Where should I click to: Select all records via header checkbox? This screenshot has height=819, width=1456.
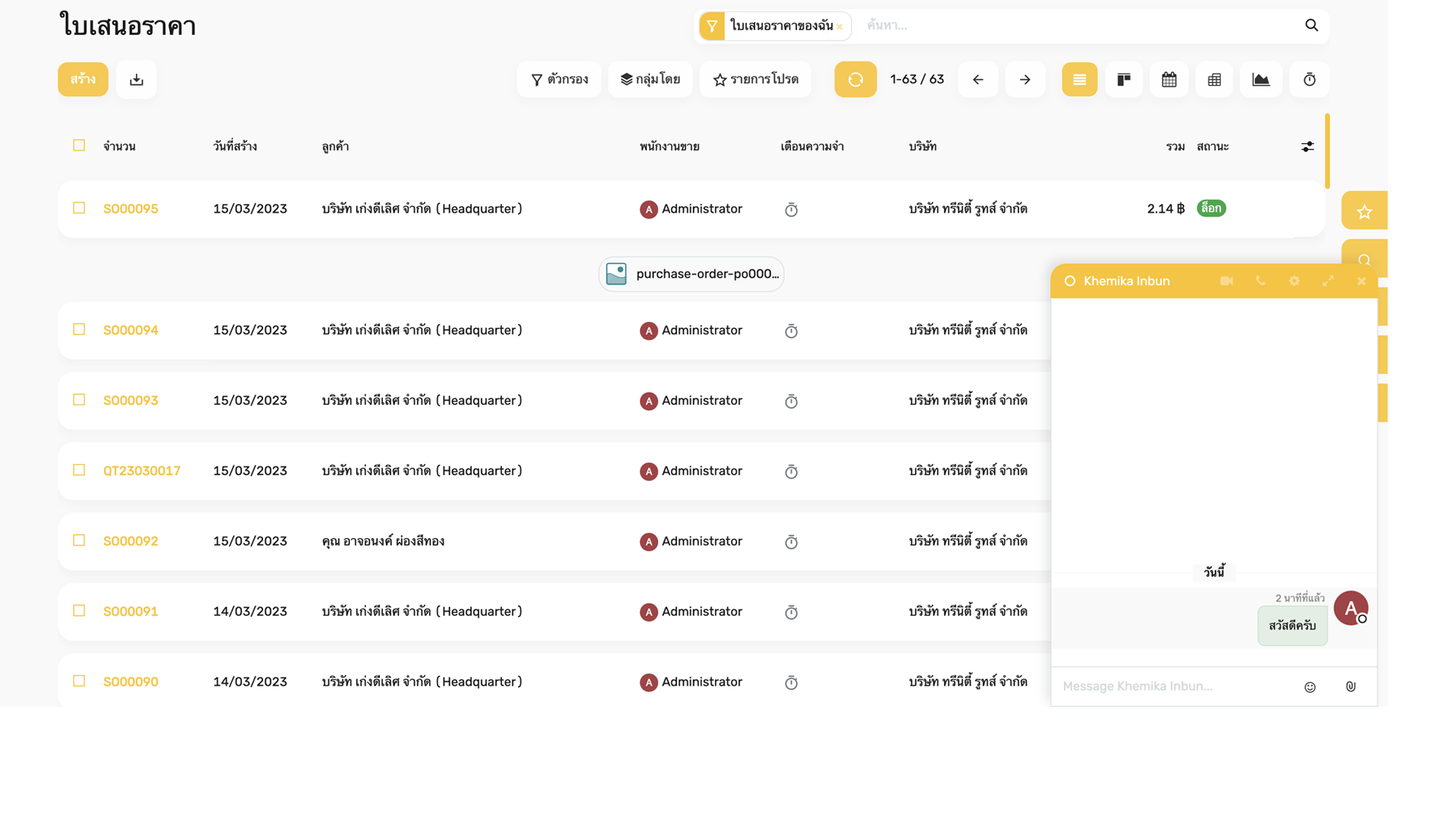(78, 145)
